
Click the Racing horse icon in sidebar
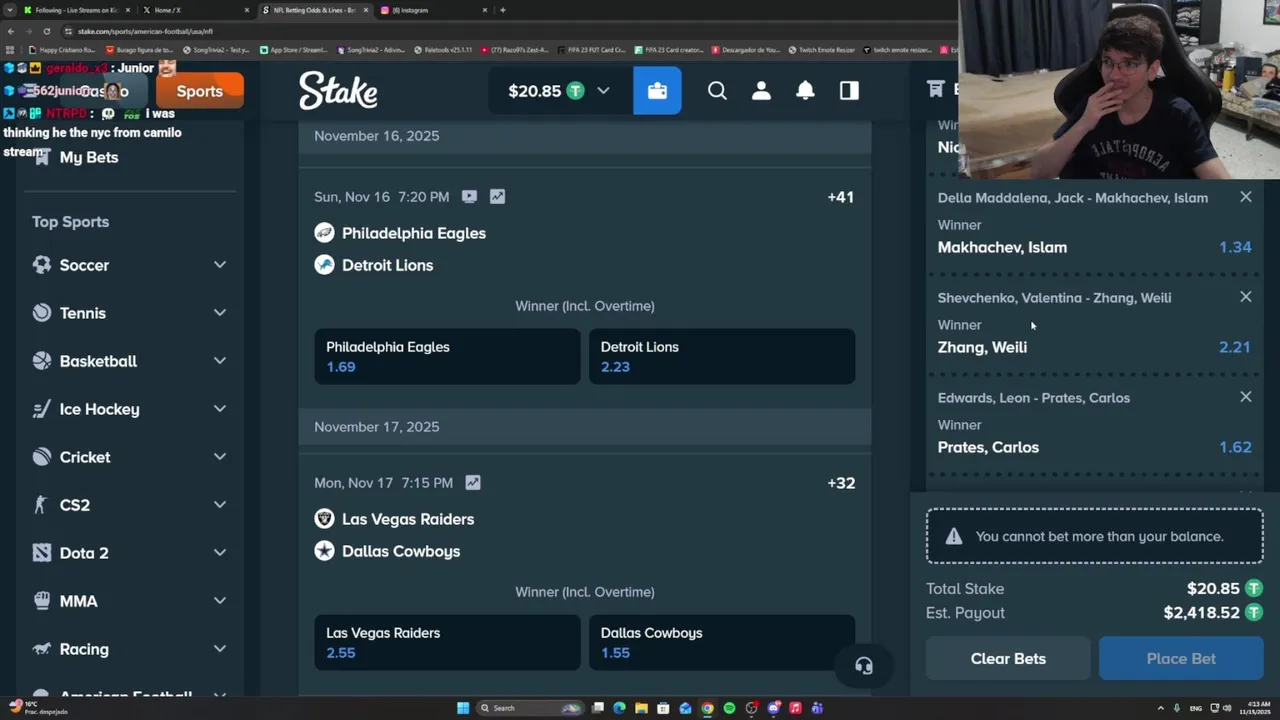click(41, 649)
